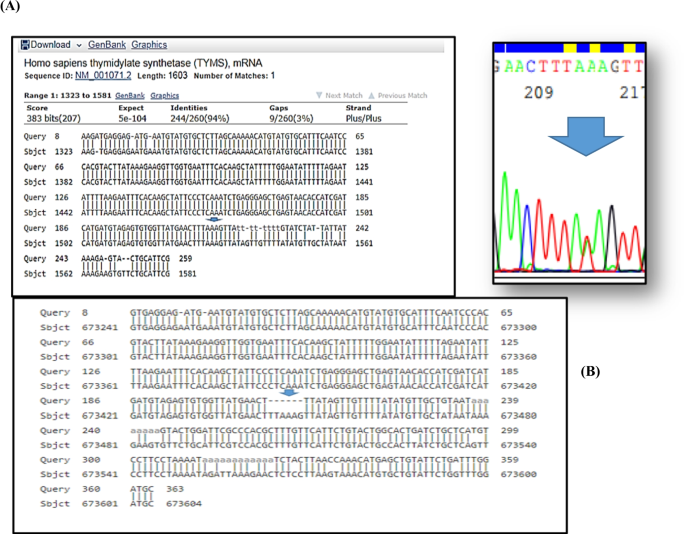
Task: Select the Sbjct start position 673361
Action: 100,386
